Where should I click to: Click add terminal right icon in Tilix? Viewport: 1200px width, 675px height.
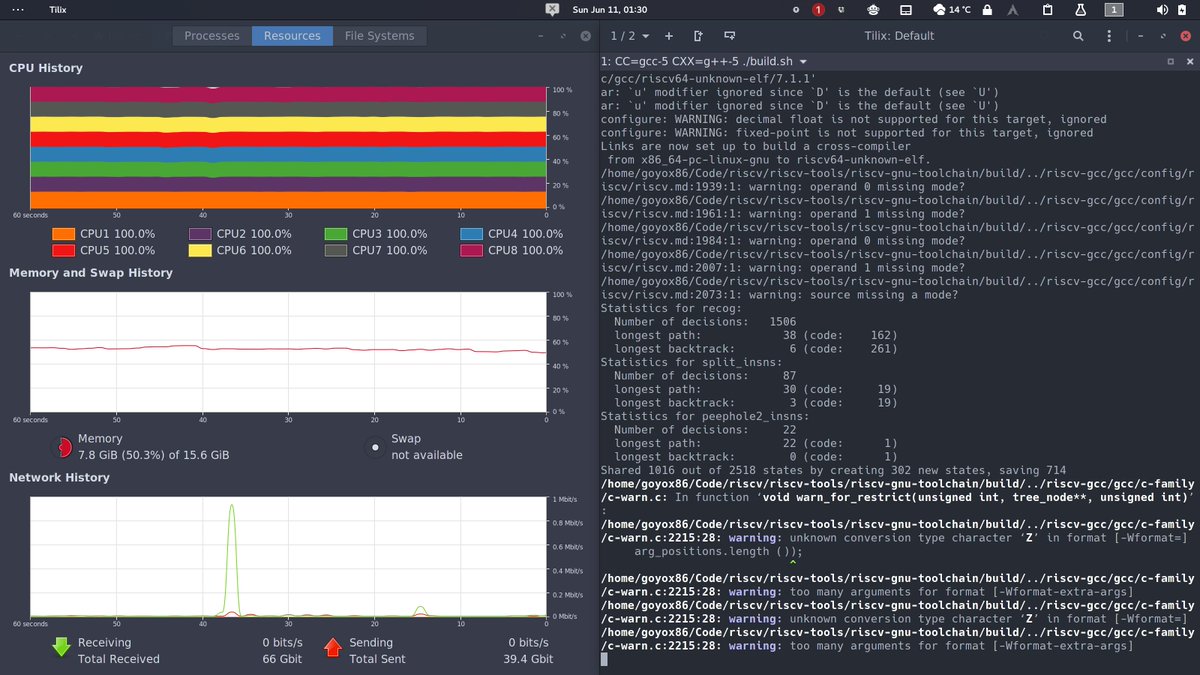pos(699,36)
